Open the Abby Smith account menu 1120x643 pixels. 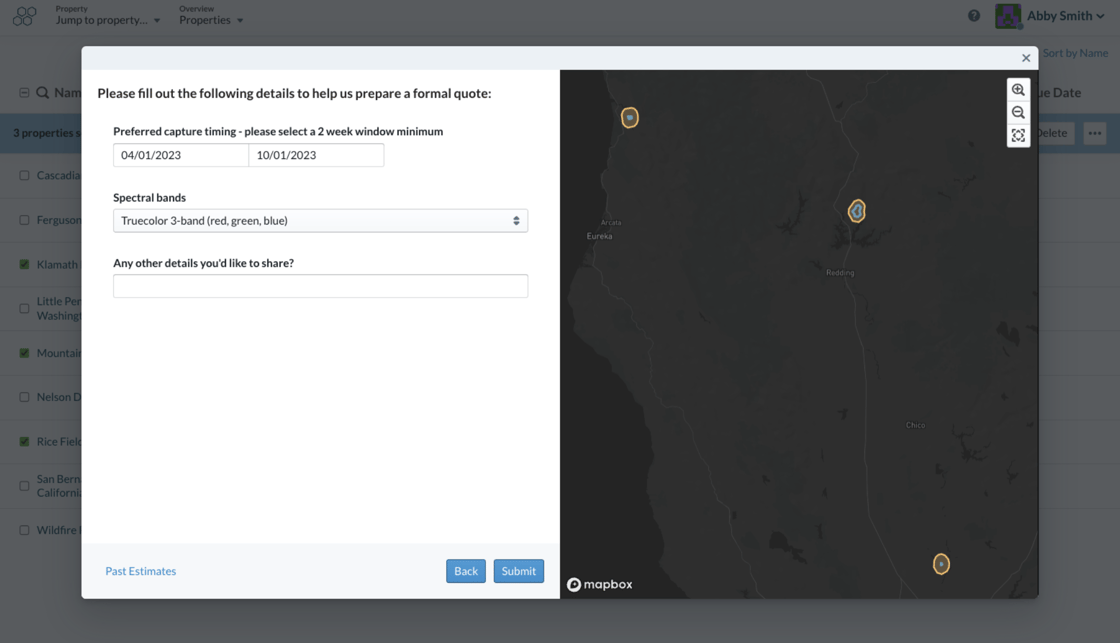pos(1065,16)
